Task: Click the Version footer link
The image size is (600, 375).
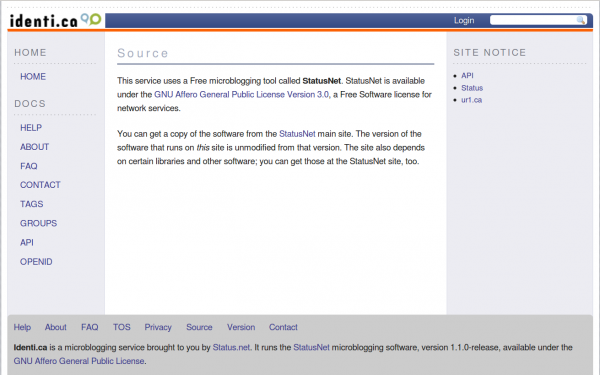Action: point(241,327)
